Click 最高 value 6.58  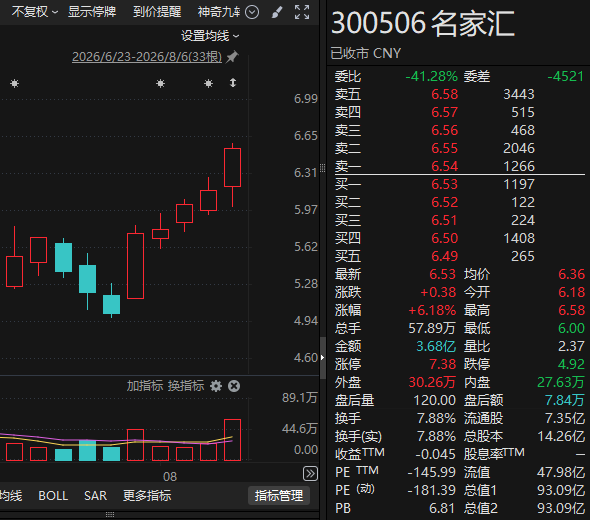[571, 310]
